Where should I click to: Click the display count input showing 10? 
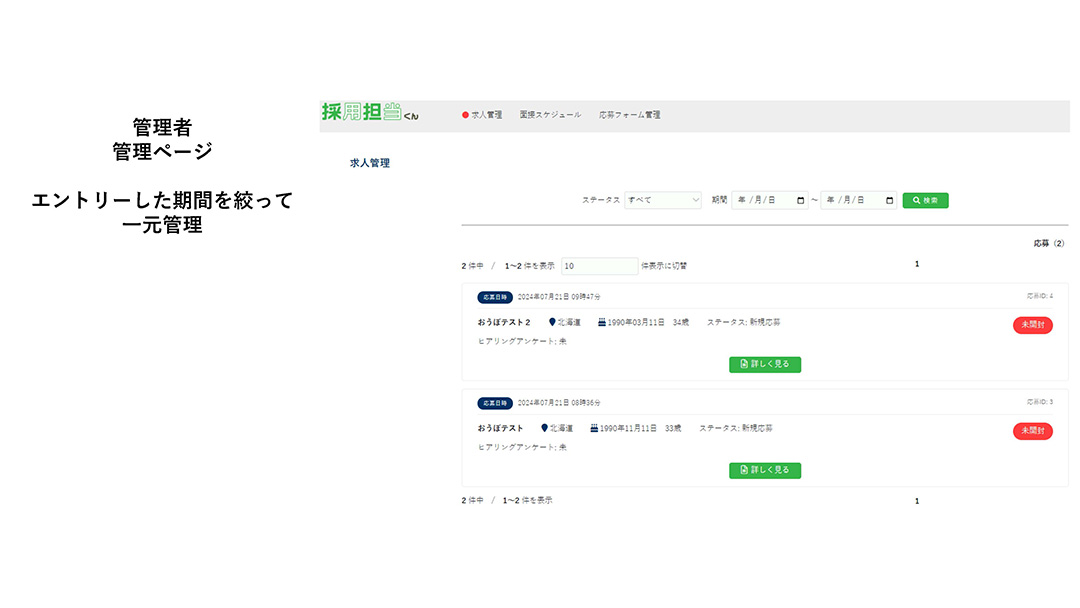[x=598, y=266]
